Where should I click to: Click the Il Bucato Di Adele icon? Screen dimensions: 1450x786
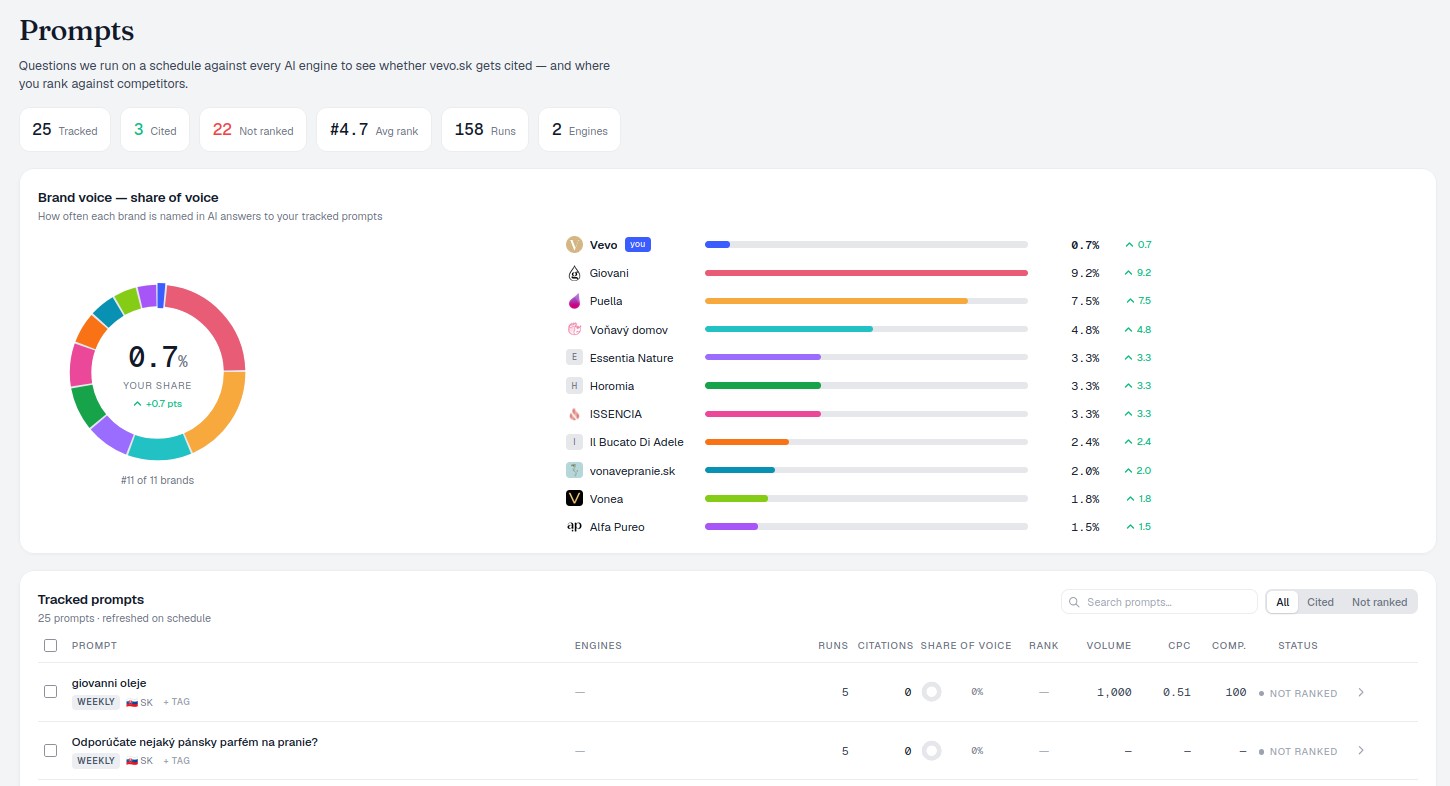pos(574,442)
